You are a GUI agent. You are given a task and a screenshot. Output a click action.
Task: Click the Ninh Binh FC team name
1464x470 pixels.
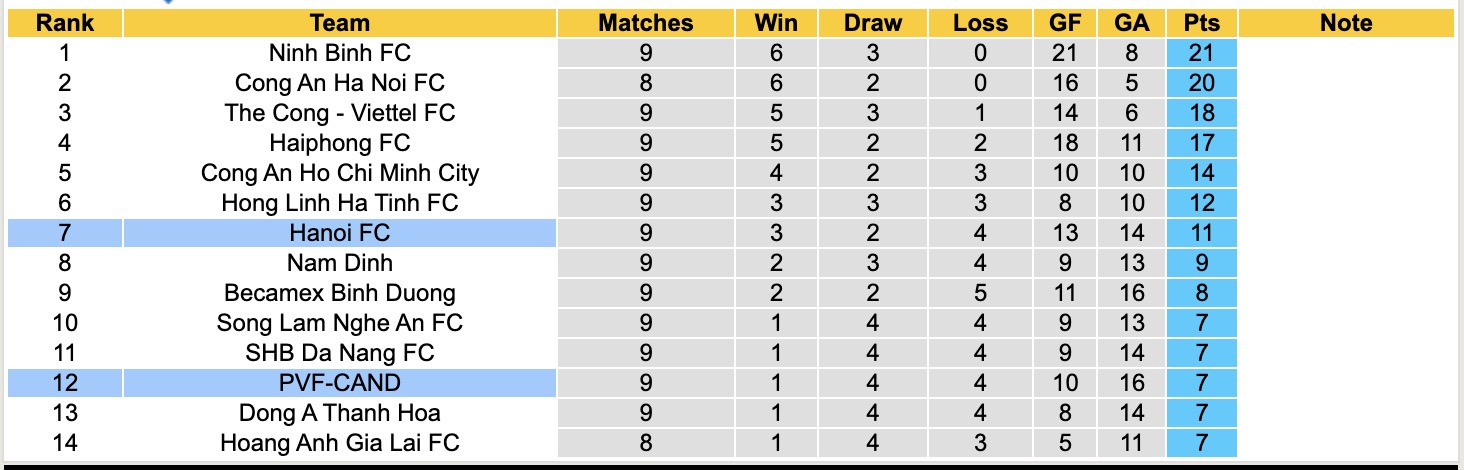click(340, 53)
